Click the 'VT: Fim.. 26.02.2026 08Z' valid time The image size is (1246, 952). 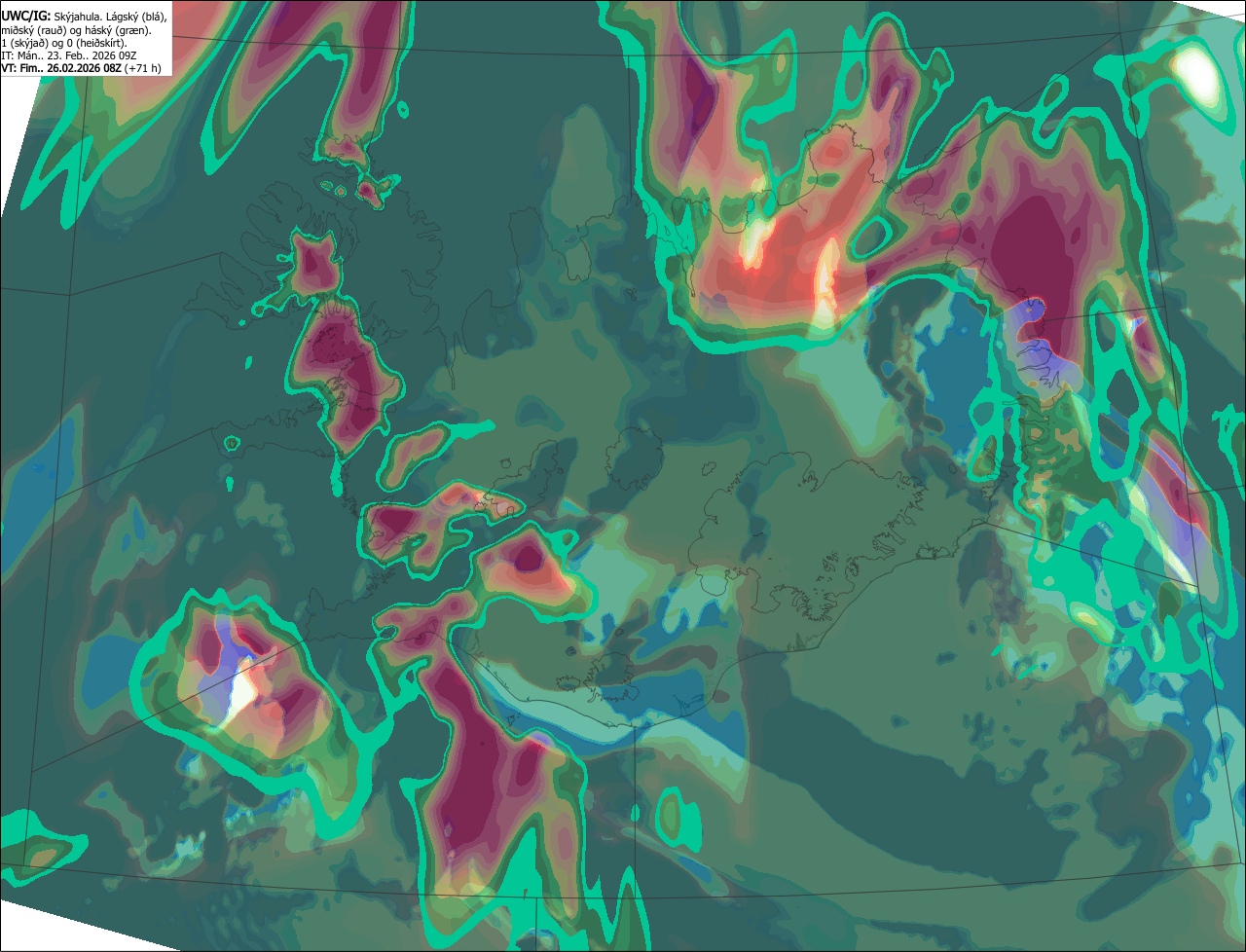pyautogui.click(x=61, y=68)
